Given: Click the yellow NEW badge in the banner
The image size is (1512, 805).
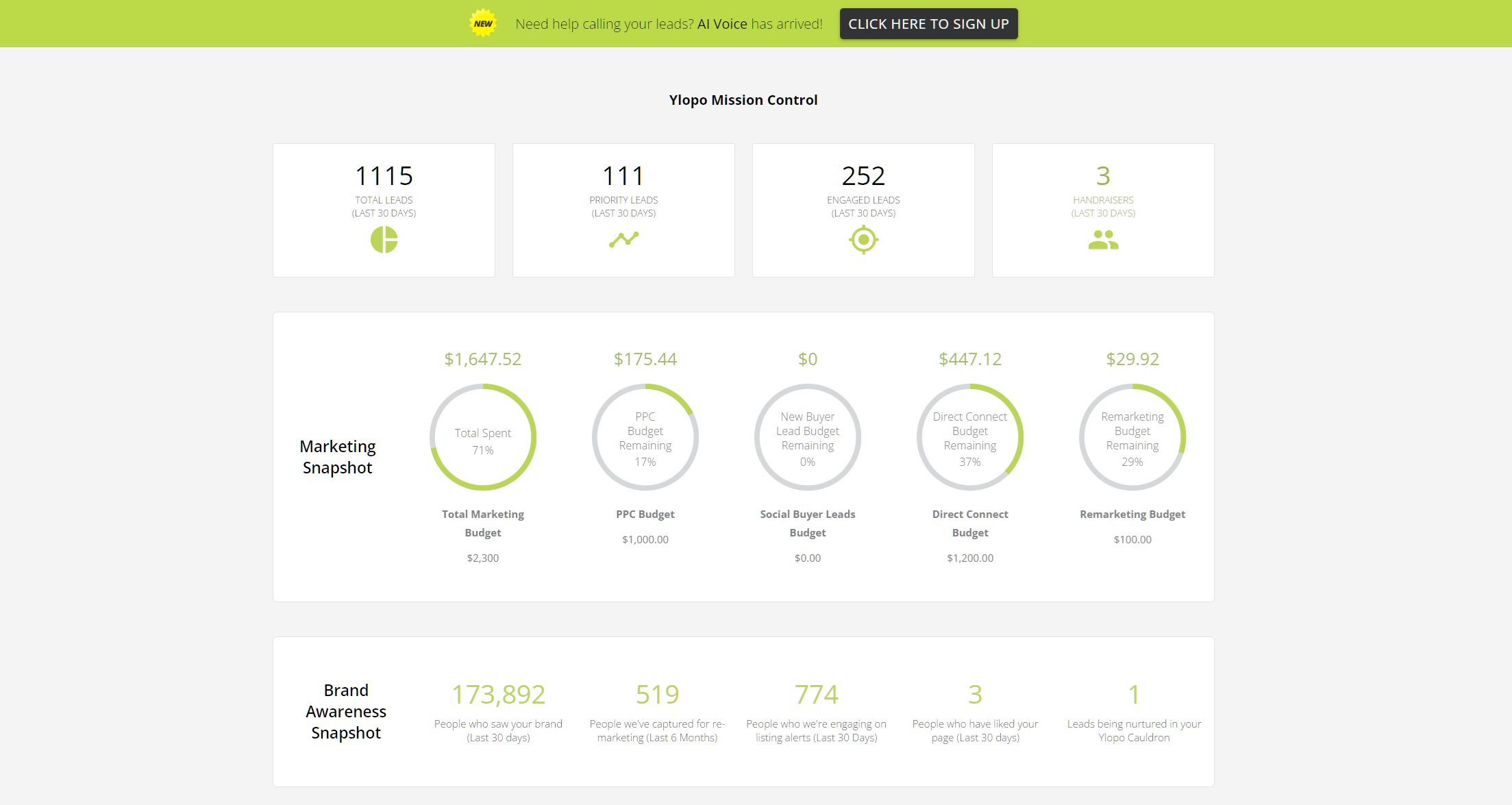Looking at the screenshot, I should click(x=482, y=23).
